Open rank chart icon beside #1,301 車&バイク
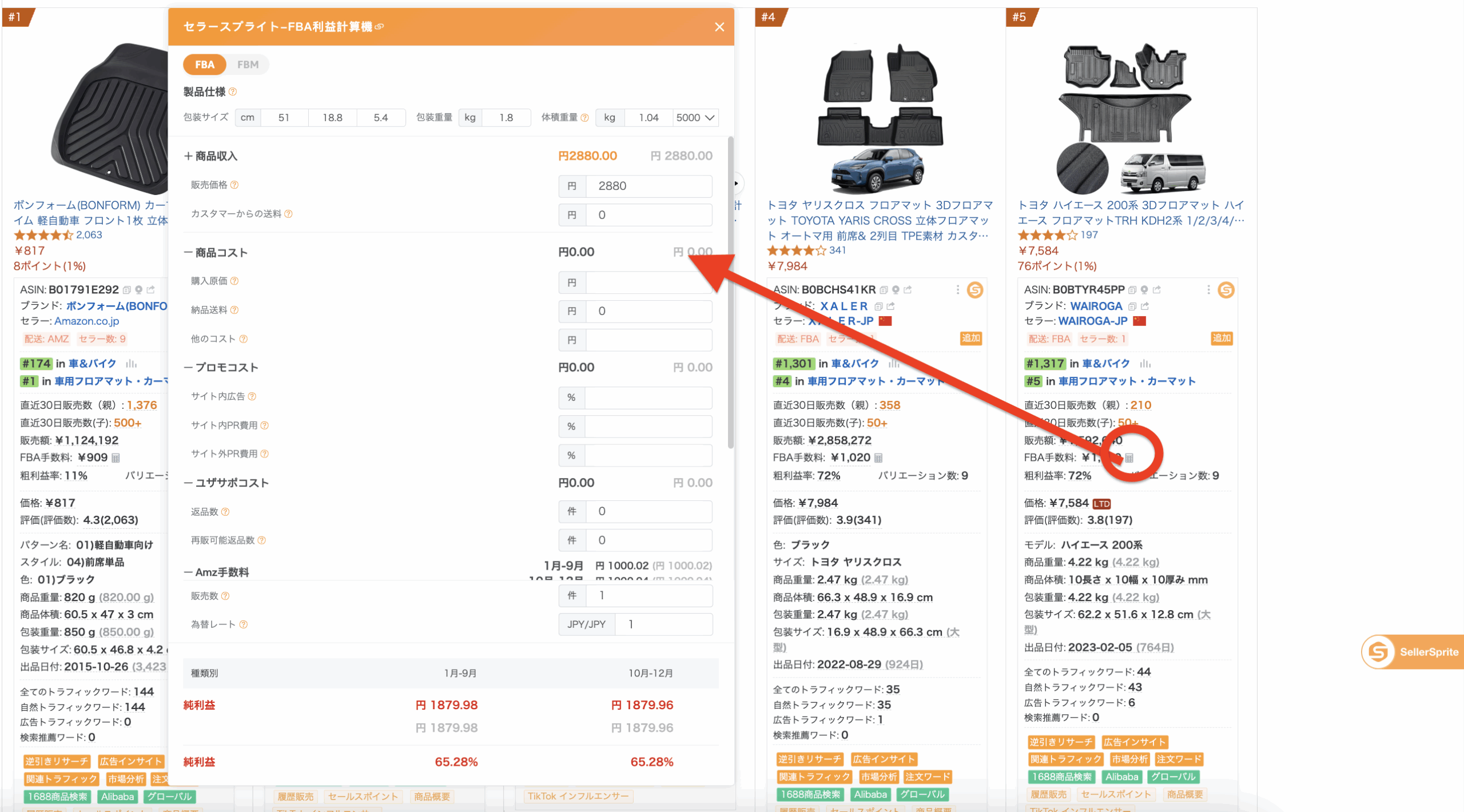 [894, 364]
